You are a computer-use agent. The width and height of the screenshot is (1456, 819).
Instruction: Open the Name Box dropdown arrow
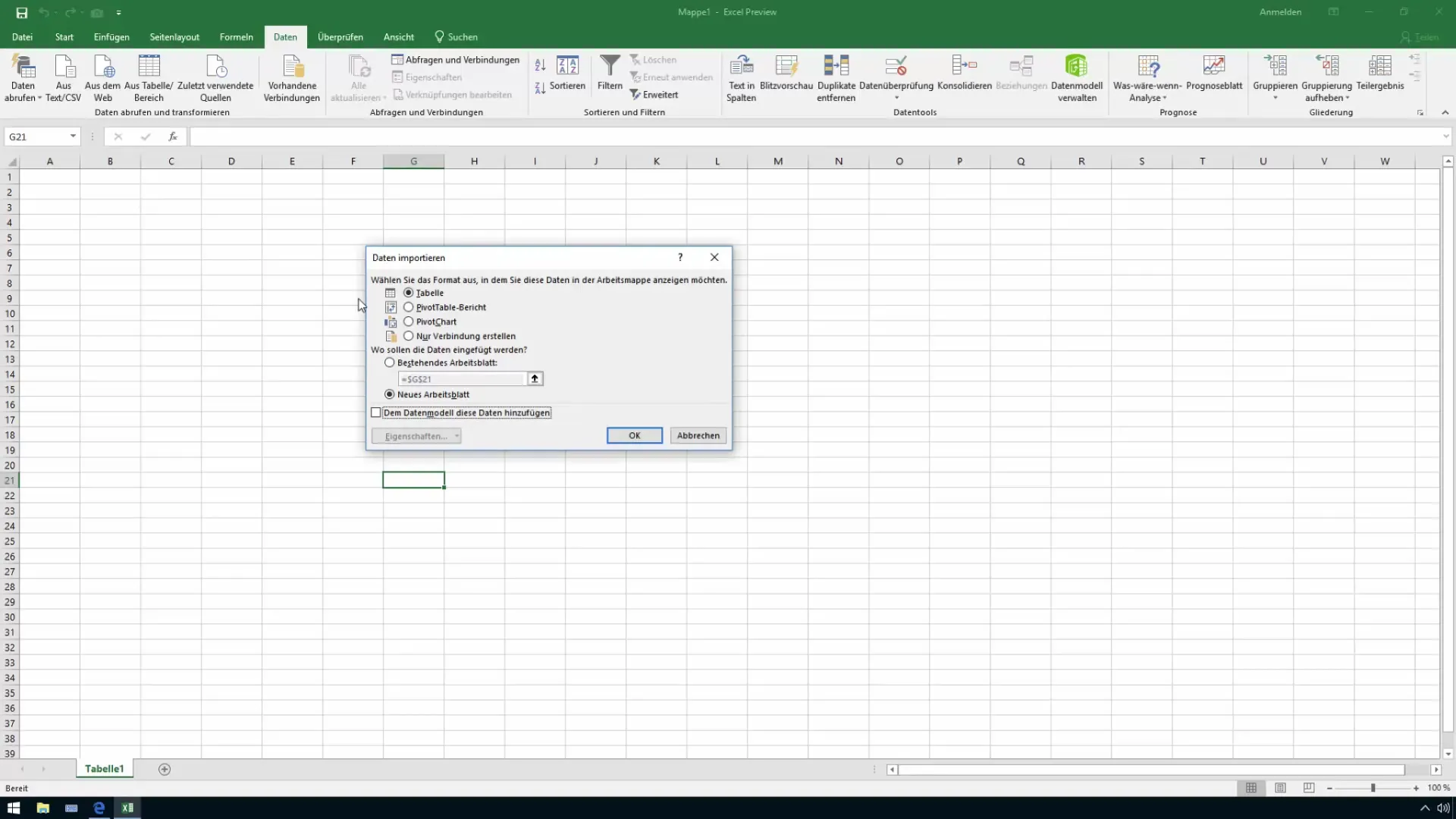pos(73,136)
